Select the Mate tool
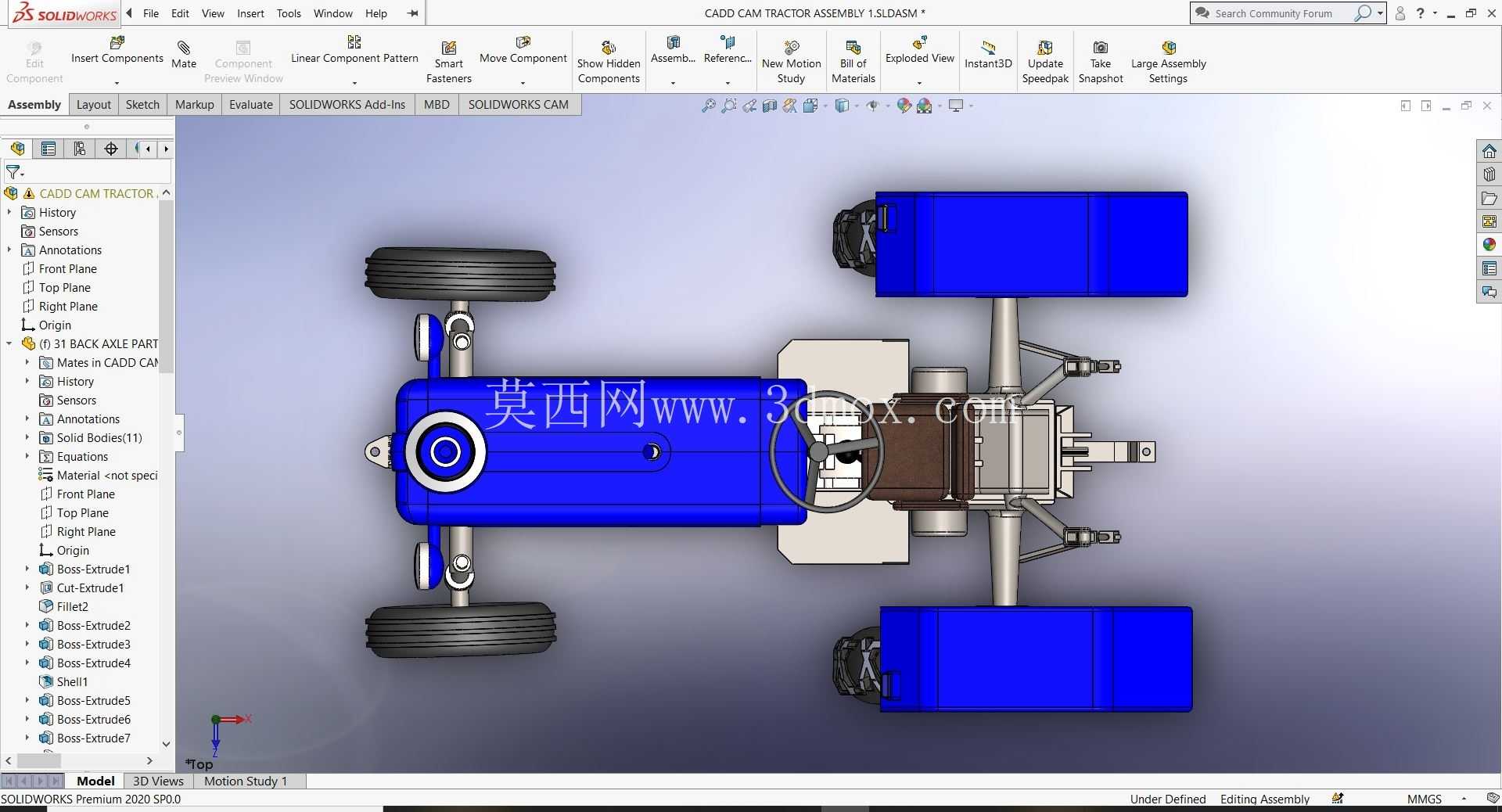Screen dimensions: 1502x812 pos(184,55)
